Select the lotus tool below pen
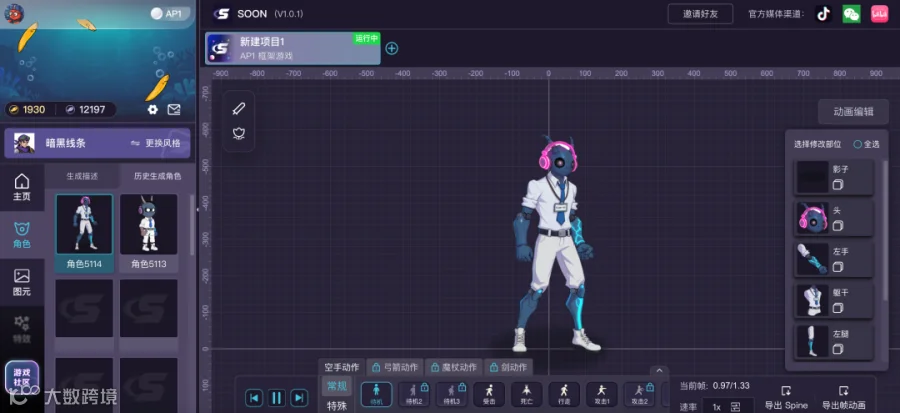This screenshot has height=413, width=900. coord(239,133)
